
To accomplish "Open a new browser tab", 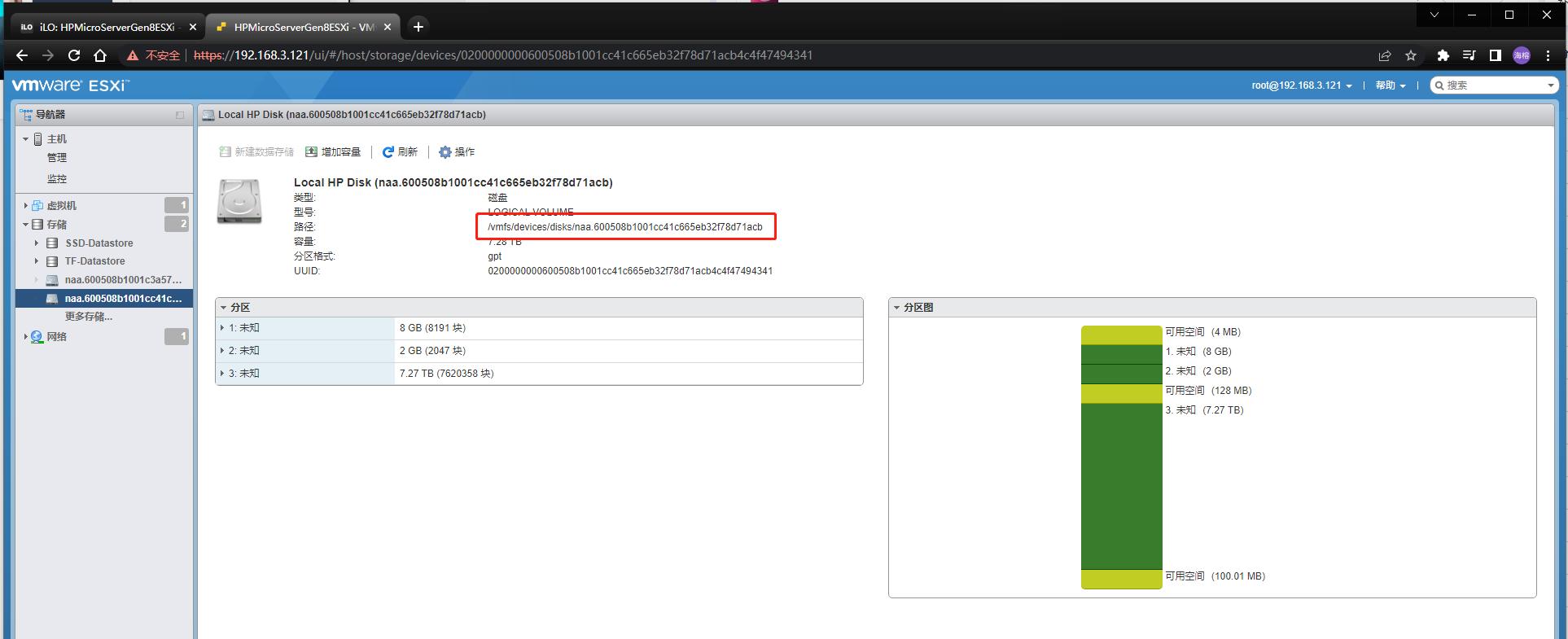I will (x=418, y=27).
